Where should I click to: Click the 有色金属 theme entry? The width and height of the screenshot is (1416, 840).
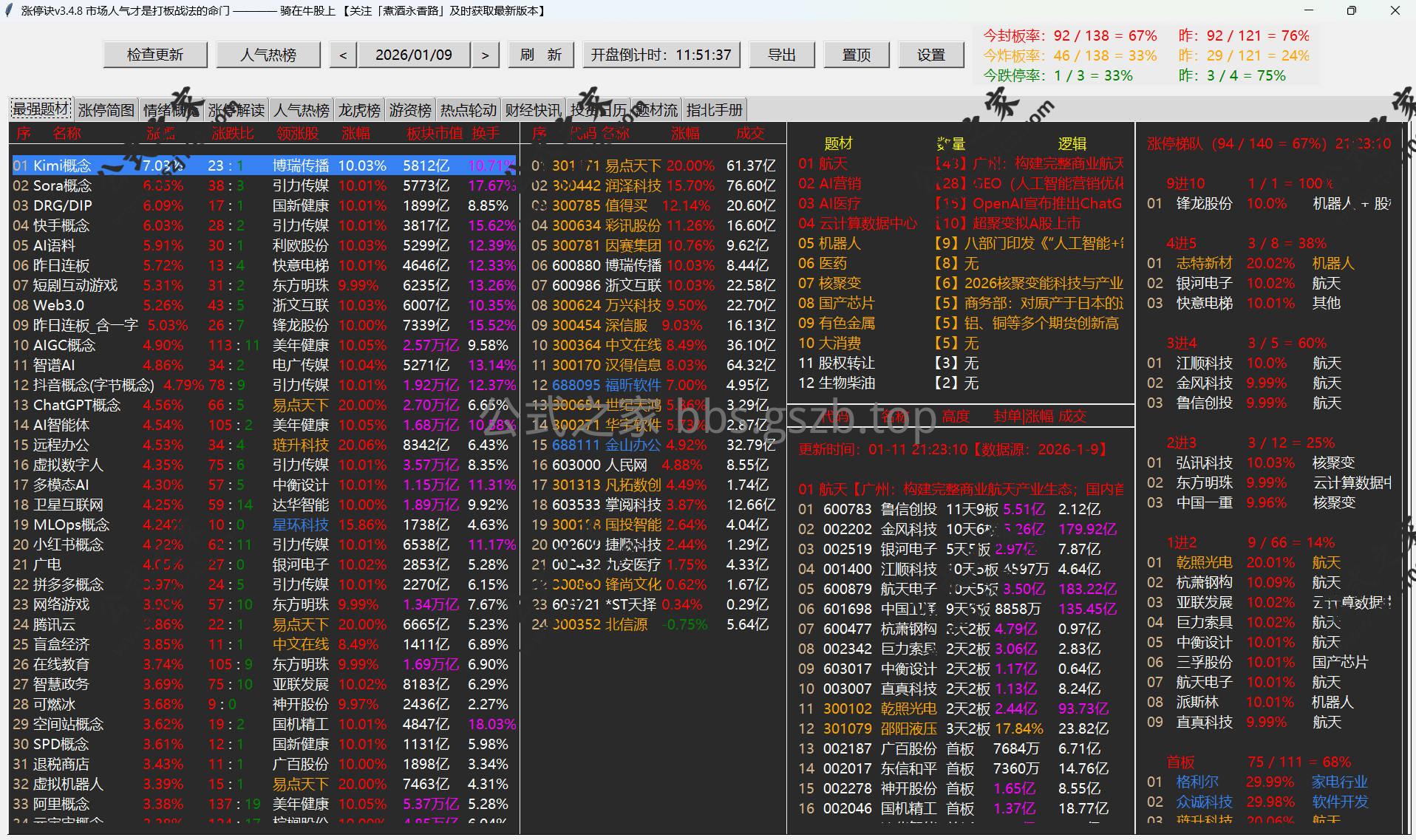point(961,323)
